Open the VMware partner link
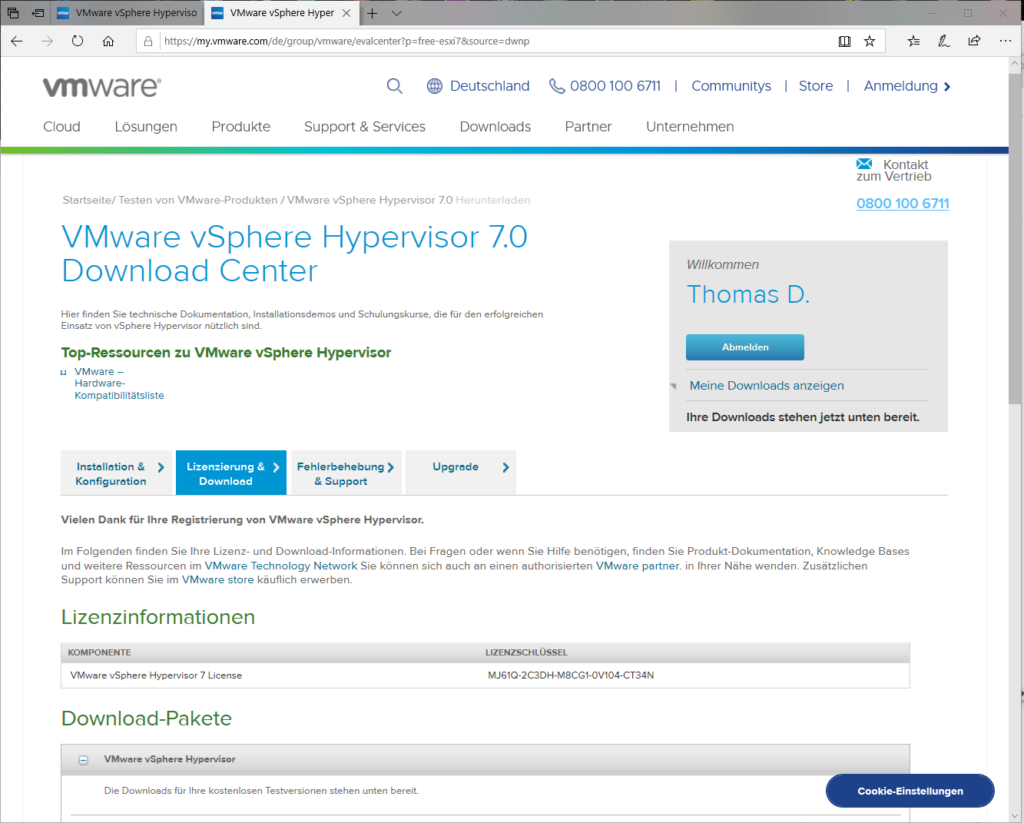The image size is (1024, 823). 637,566
